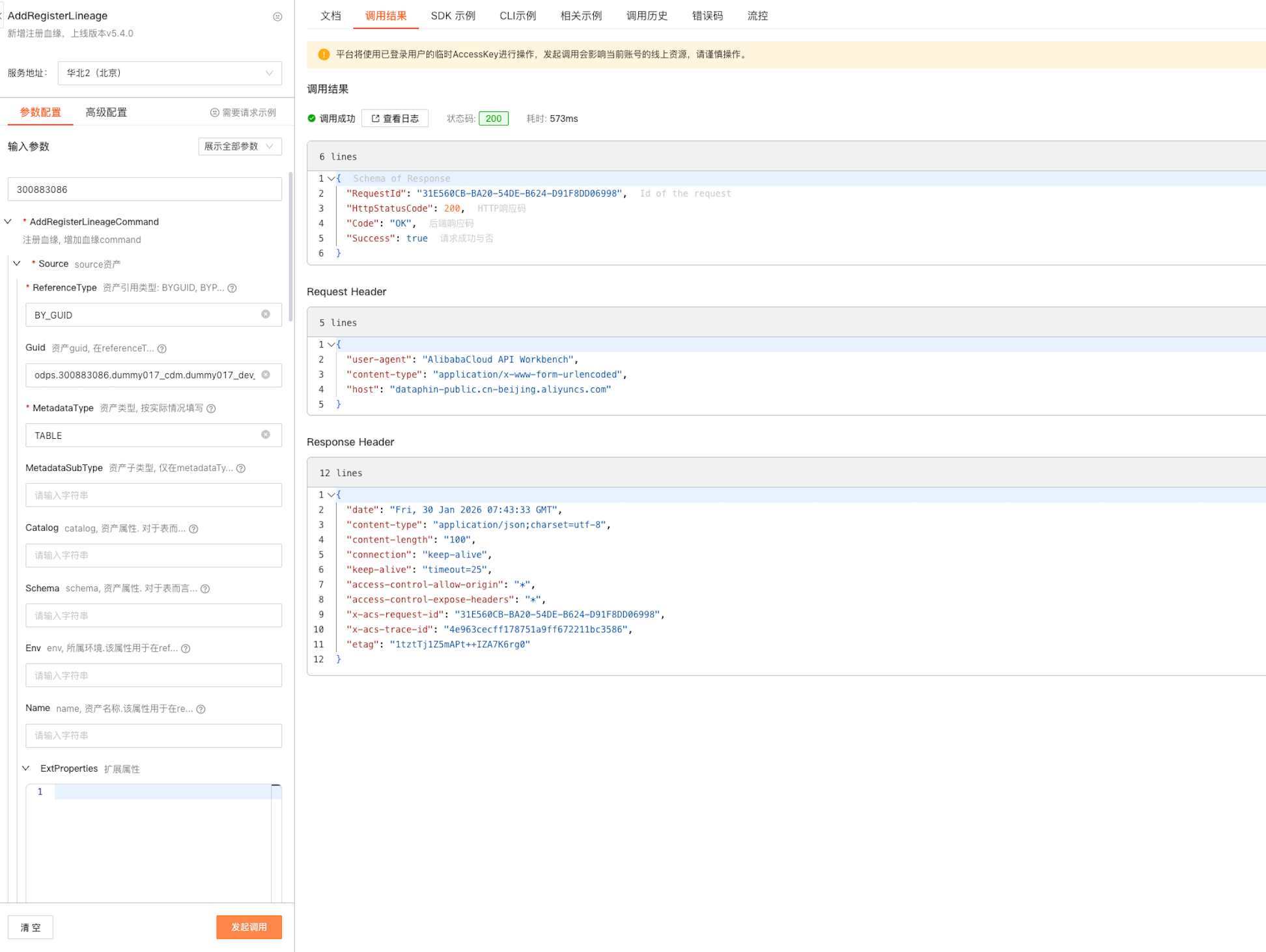Open help tooltip for Env parameter
This screenshot has height=952, width=1266.
pos(186,649)
